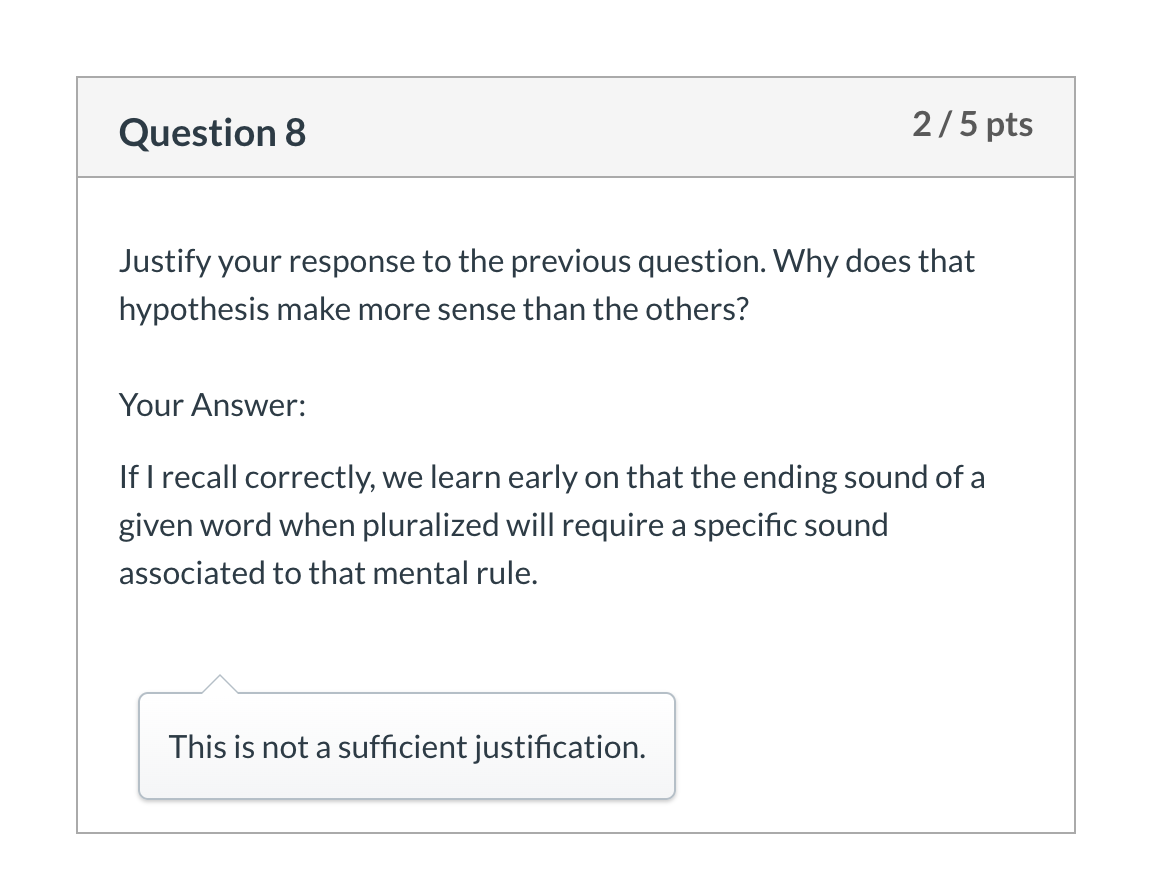Click 'Why does that' in the prompt
This screenshot has width=1170, height=882.
[x=874, y=261]
